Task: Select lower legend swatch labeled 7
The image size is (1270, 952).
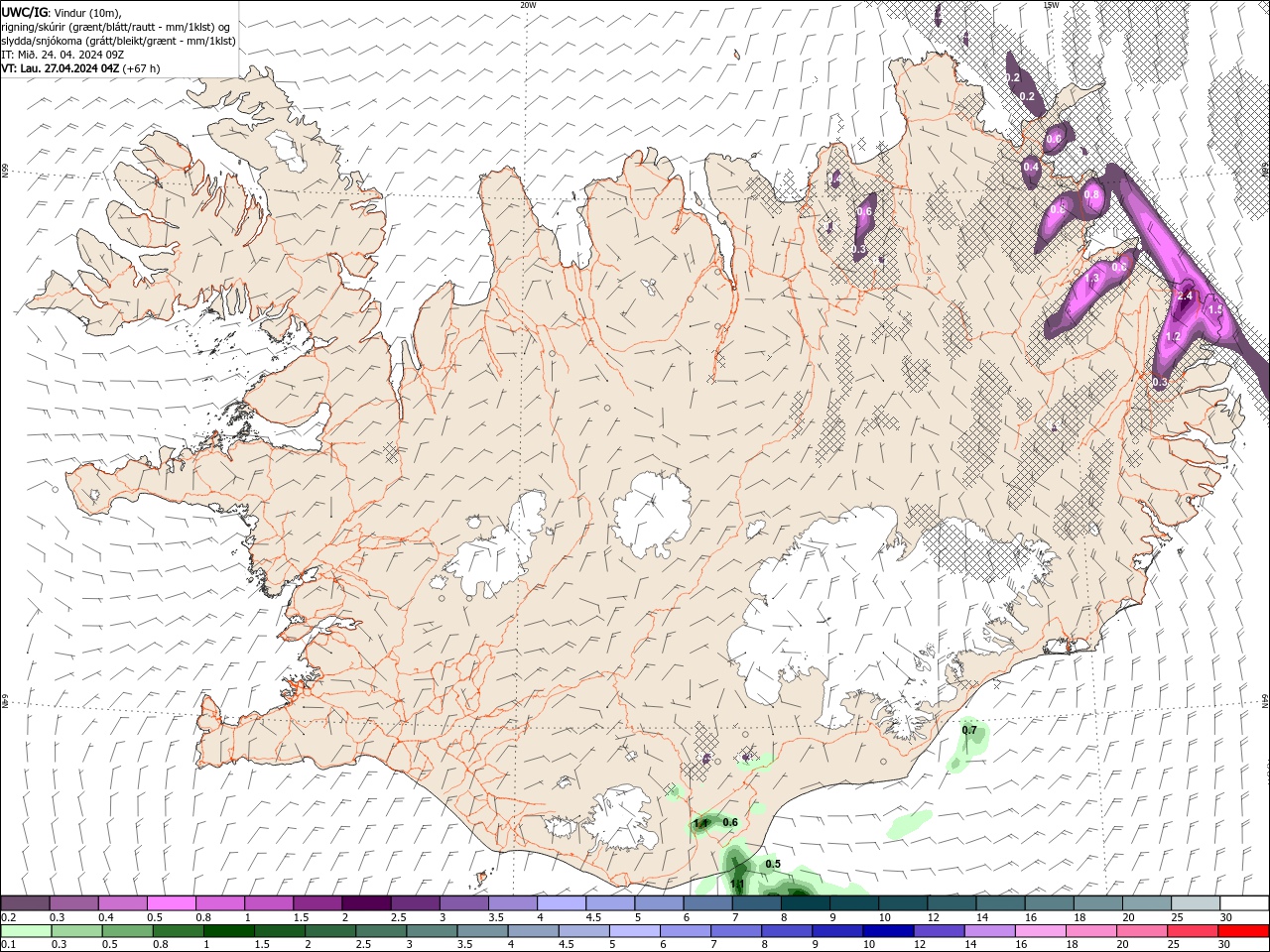Action: click(x=735, y=931)
